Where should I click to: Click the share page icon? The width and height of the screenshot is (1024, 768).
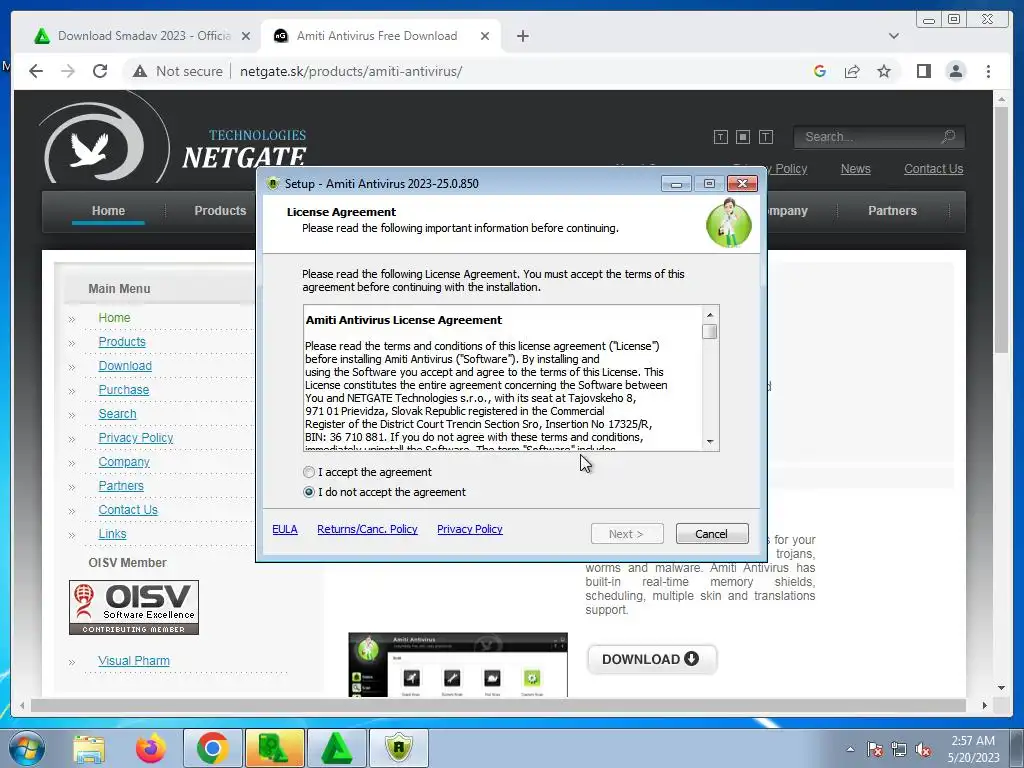tap(852, 71)
